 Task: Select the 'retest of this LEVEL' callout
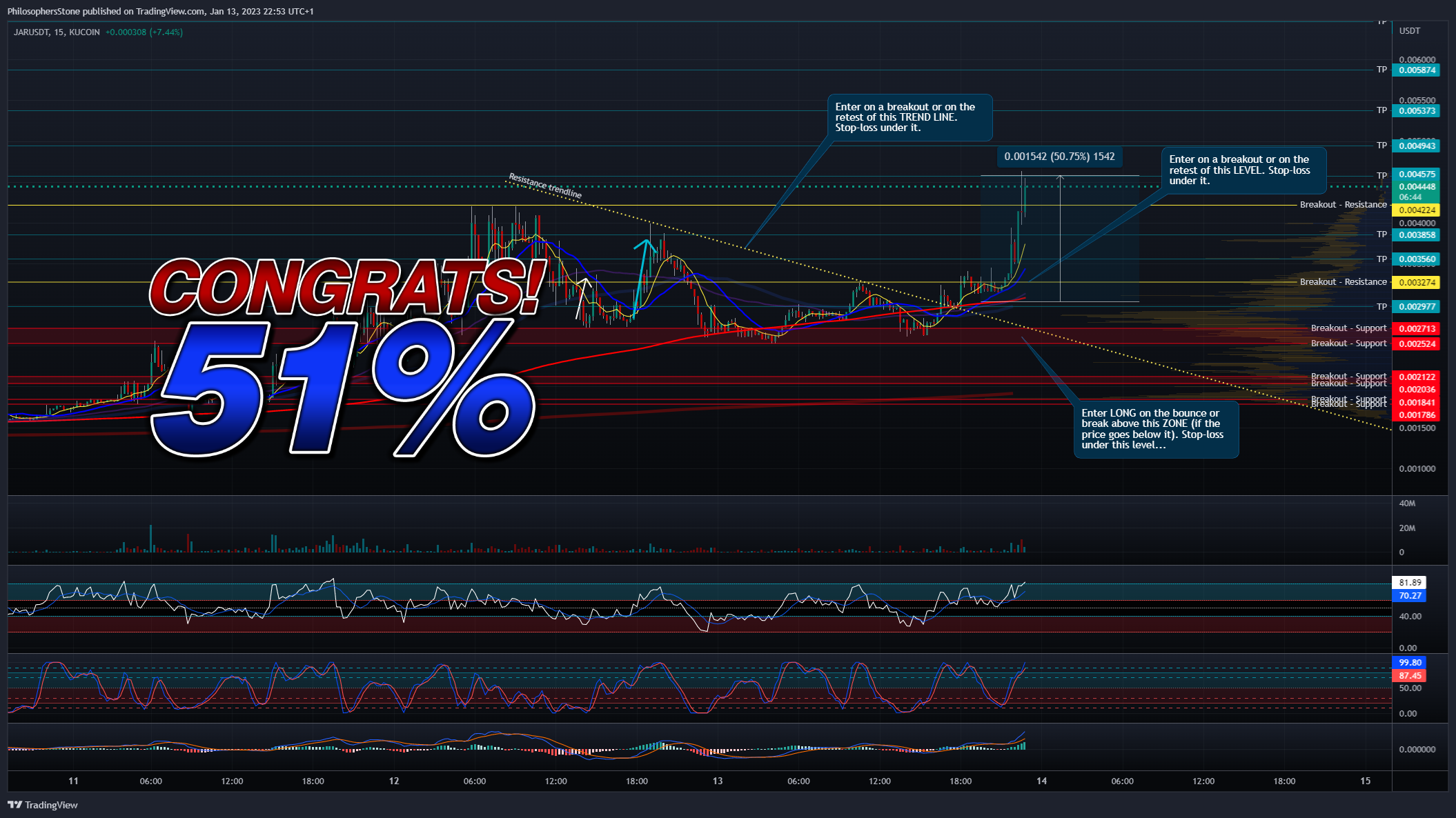[x=1243, y=170]
